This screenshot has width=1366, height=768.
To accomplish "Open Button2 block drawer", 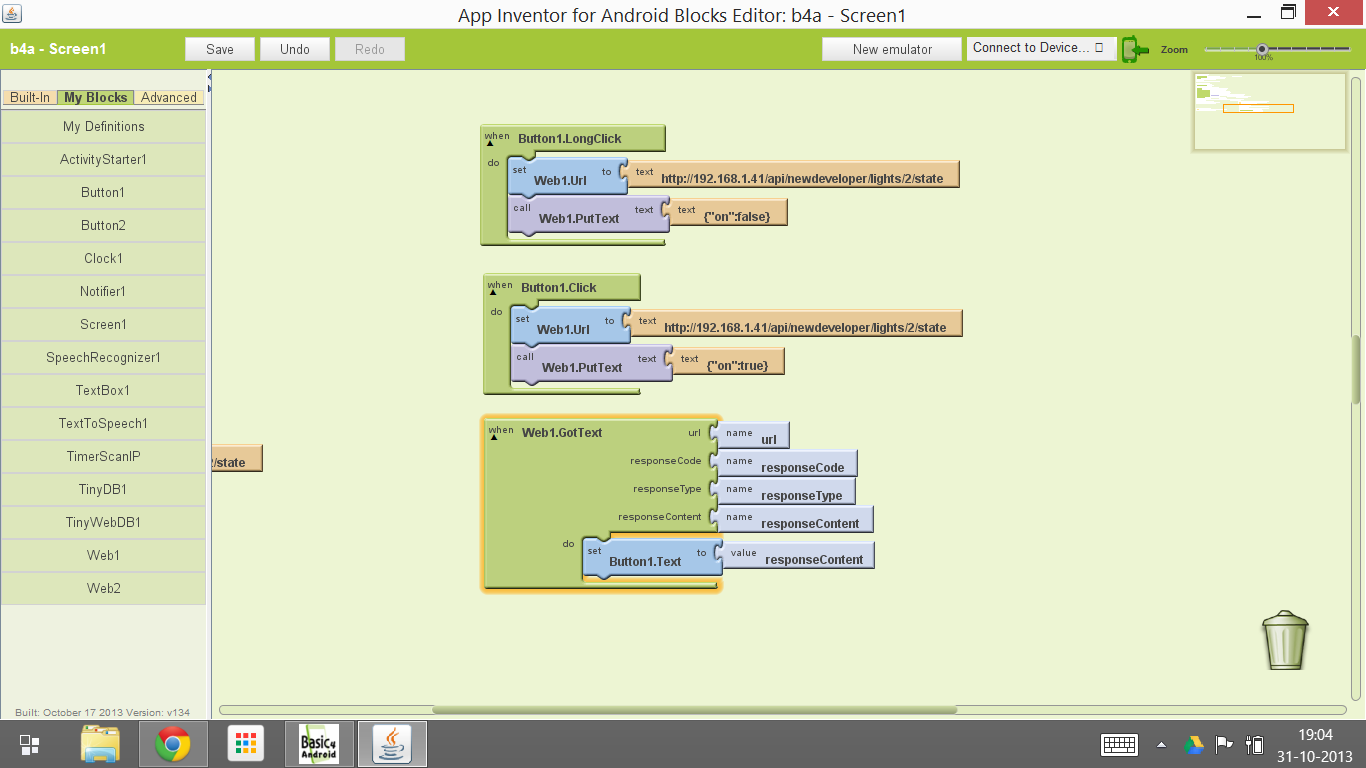I will (x=103, y=226).
